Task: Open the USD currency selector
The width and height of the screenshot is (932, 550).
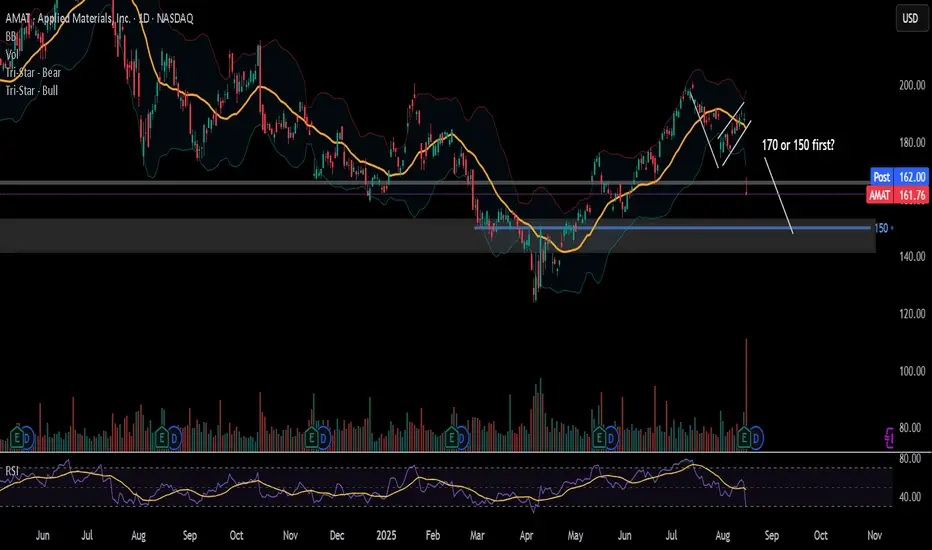Action: pos(911,18)
